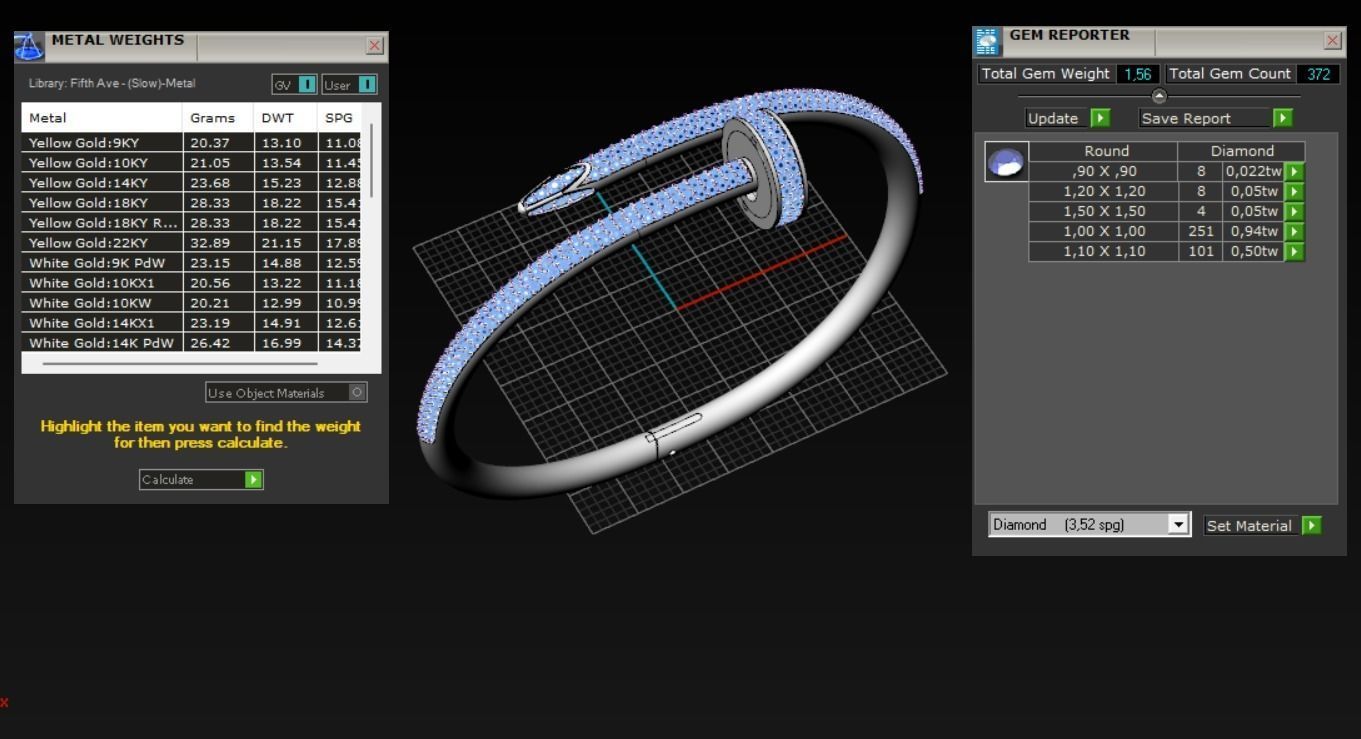Click the 1,00 X 1,00 gem size cell
1361x739 pixels.
[x=1103, y=231]
